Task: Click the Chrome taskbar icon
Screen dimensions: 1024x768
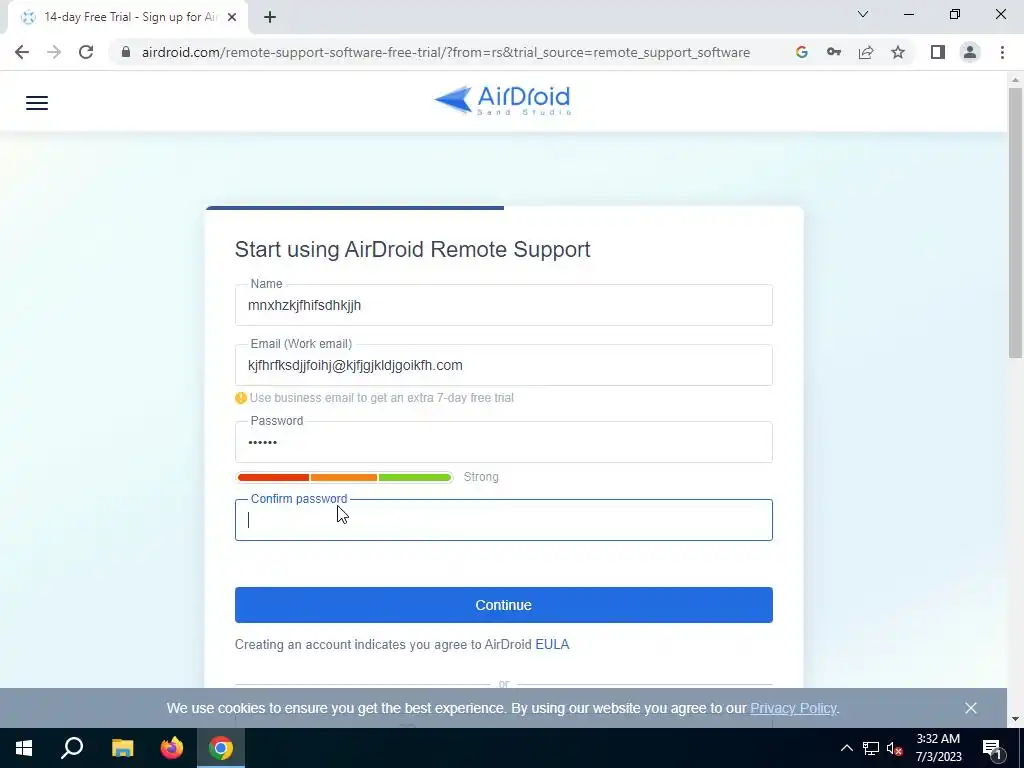Action: pyautogui.click(x=221, y=748)
